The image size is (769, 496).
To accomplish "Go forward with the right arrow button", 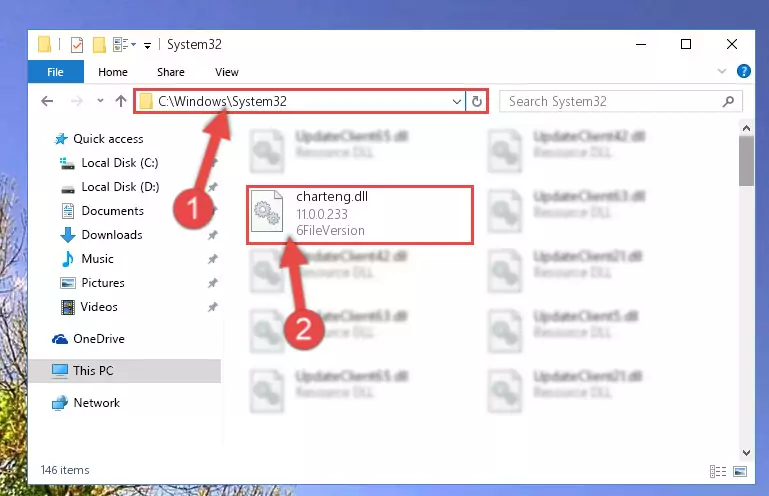I will 77,101.
